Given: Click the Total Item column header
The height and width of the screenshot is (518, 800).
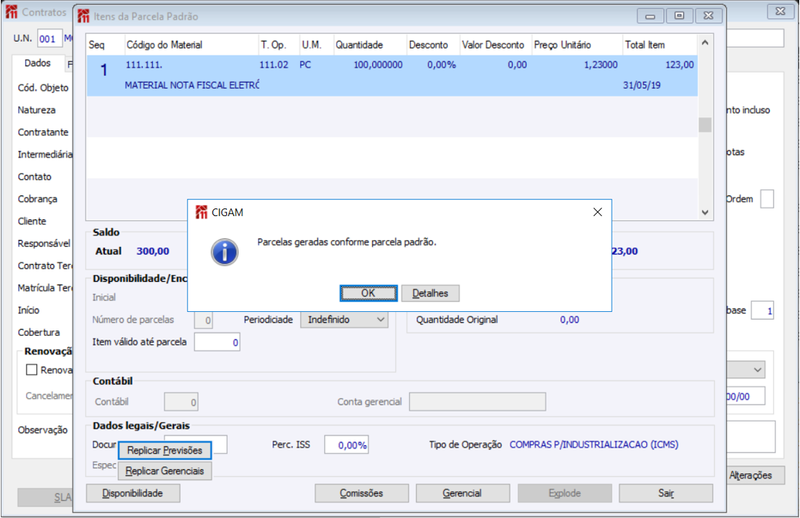Looking at the screenshot, I should coord(660,45).
